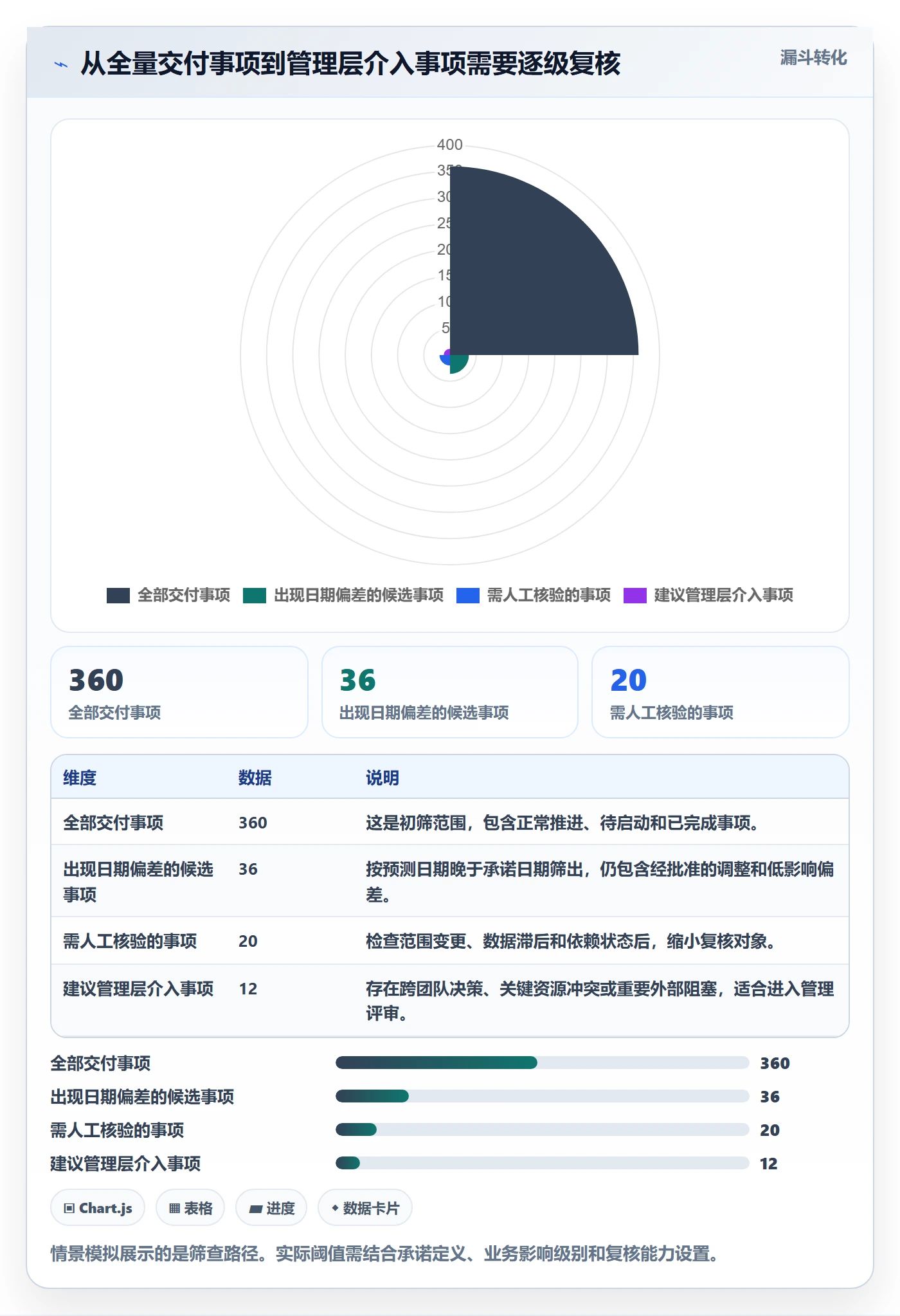Toggle the 出现日期偏差的候选事项 legend swatch
This screenshot has height=1316, width=900.
pyautogui.click(x=255, y=596)
